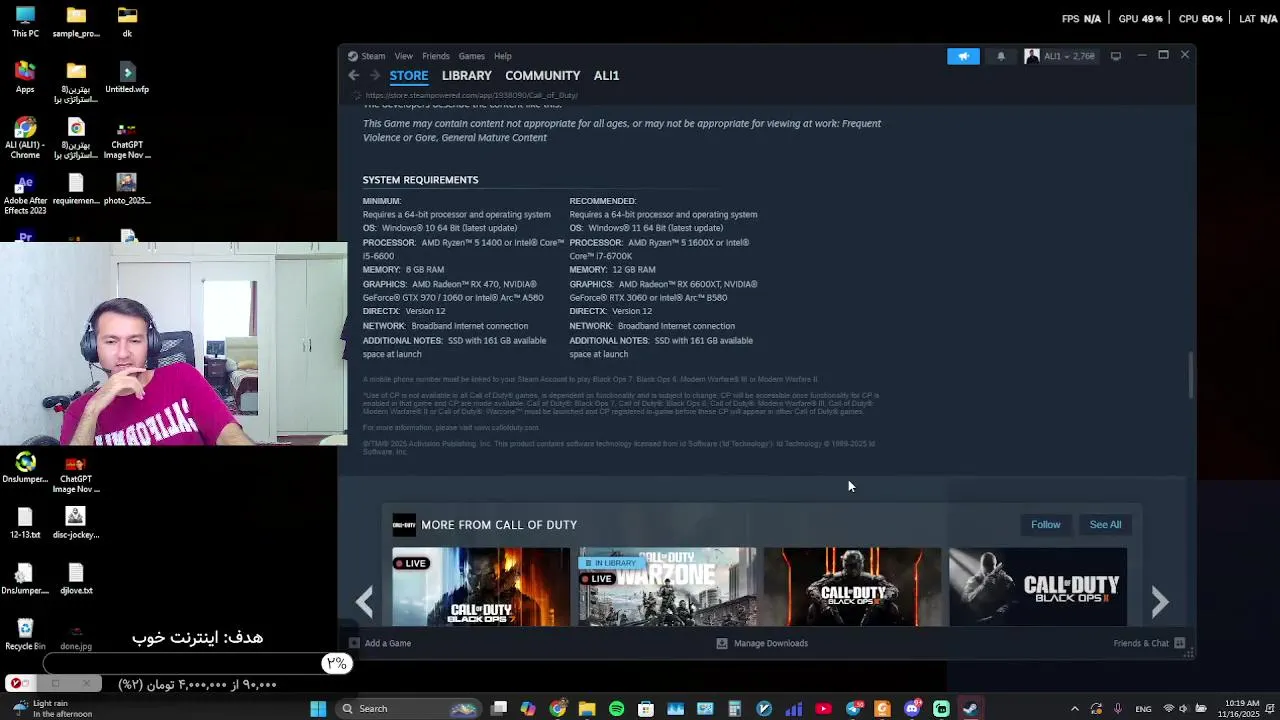The image size is (1280, 720).
Task: Open Microsoft Store from the taskbar
Action: click(646, 709)
